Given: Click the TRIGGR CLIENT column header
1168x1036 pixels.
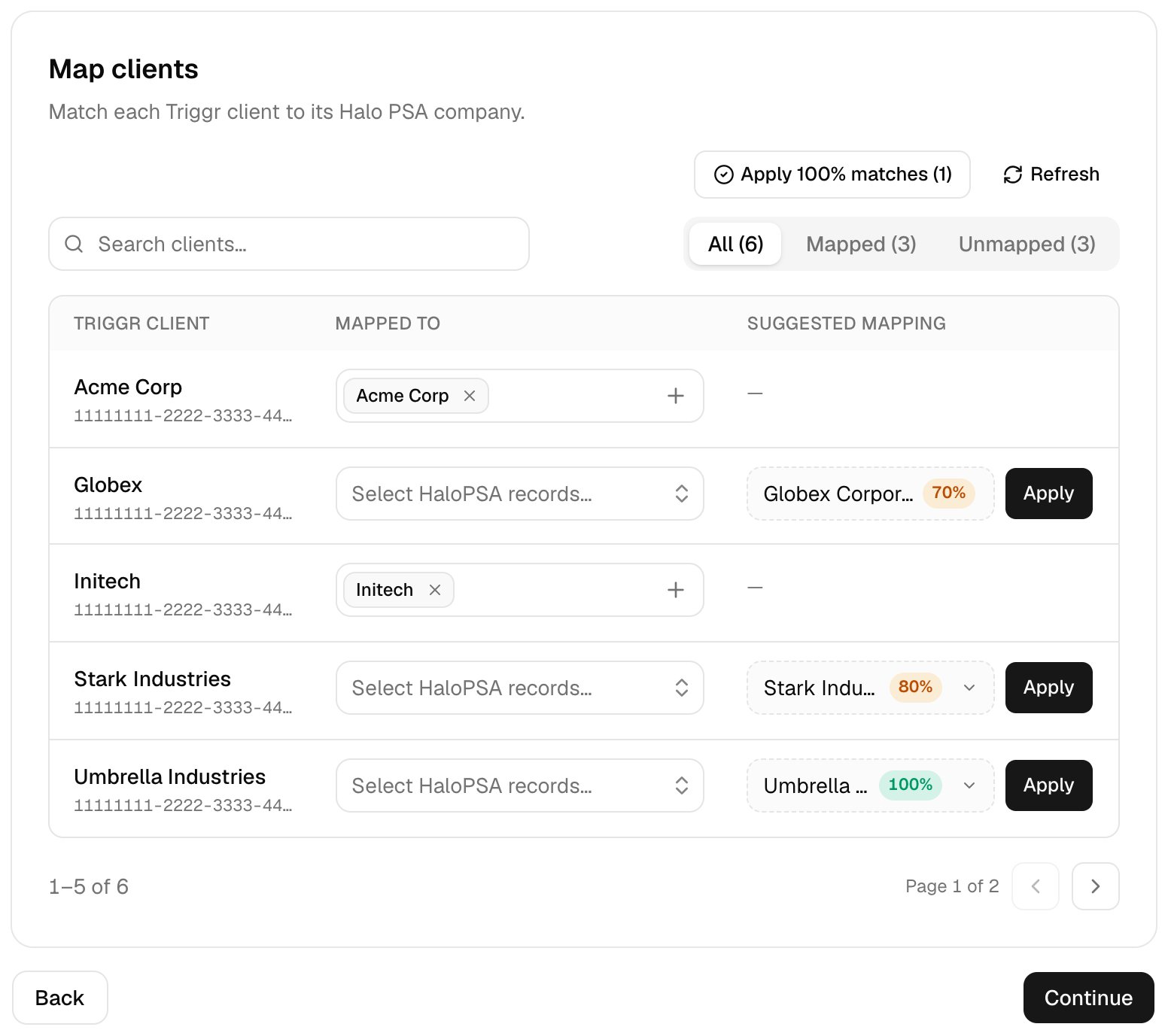Looking at the screenshot, I should pyautogui.click(x=141, y=324).
